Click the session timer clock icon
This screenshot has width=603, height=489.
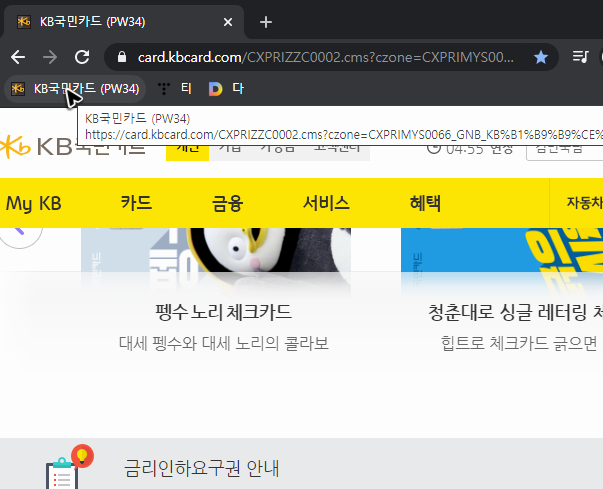pos(434,148)
